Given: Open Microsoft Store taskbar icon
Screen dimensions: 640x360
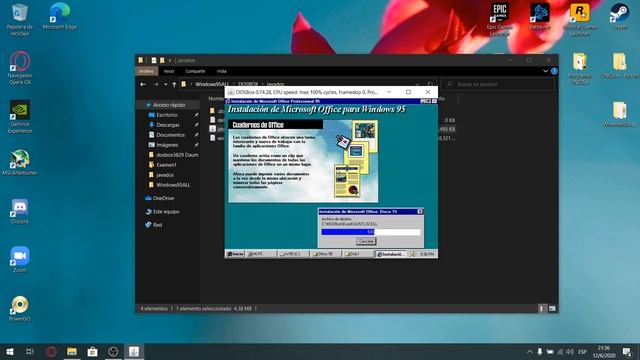Looking at the screenshot, I should coord(93,351).
